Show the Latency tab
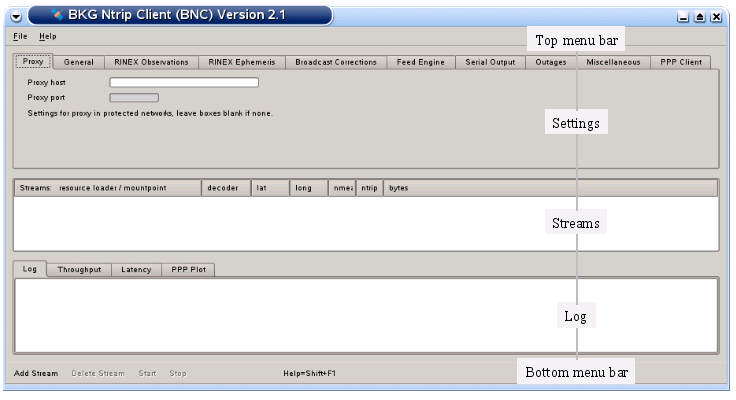The image size is (736, 400). pos(136,270)
